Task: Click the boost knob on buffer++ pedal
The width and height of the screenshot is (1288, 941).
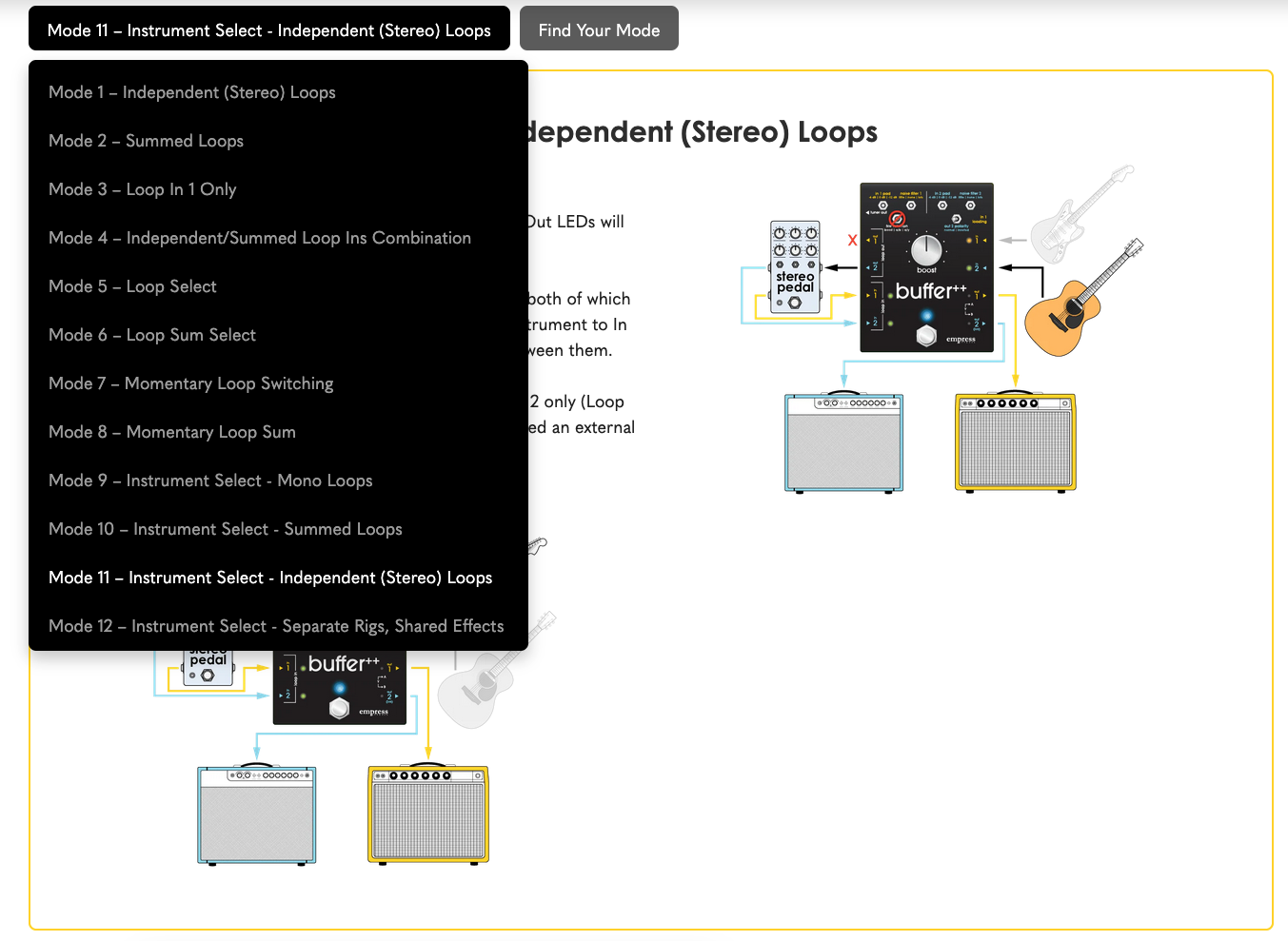Action: tap(926, 250)
